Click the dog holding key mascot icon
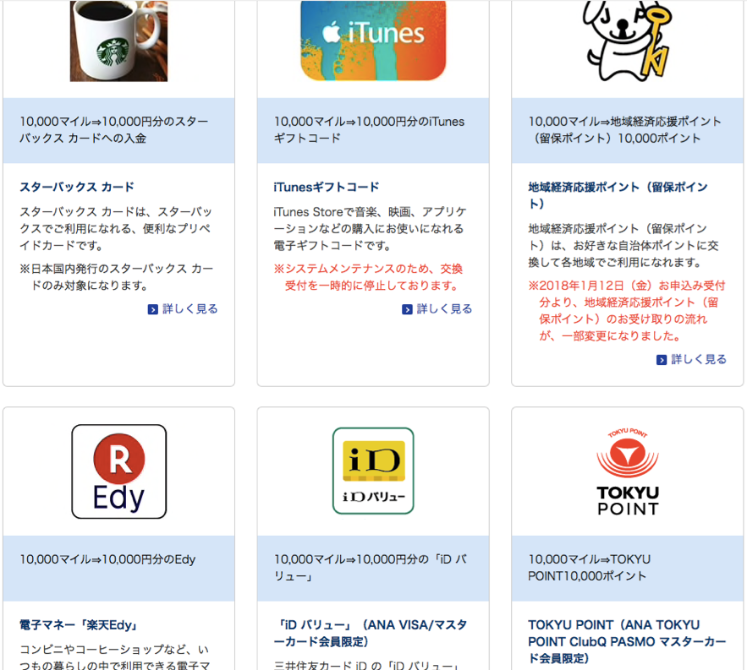Viewport: 747px width, 670px height. pyautogui.click(x=627, y=40)
